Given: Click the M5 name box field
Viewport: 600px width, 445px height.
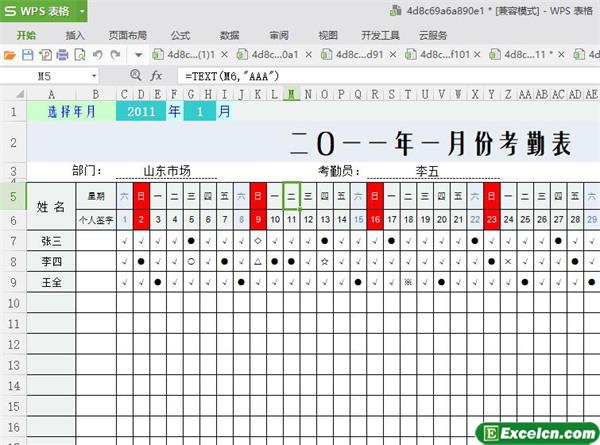Looking at the screenshot, I should [45, 76].
